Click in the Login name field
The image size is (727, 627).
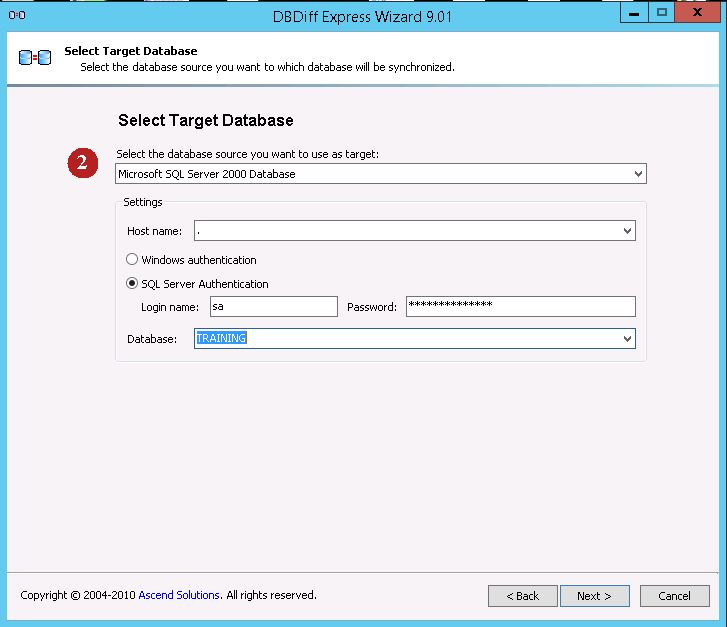272,307
